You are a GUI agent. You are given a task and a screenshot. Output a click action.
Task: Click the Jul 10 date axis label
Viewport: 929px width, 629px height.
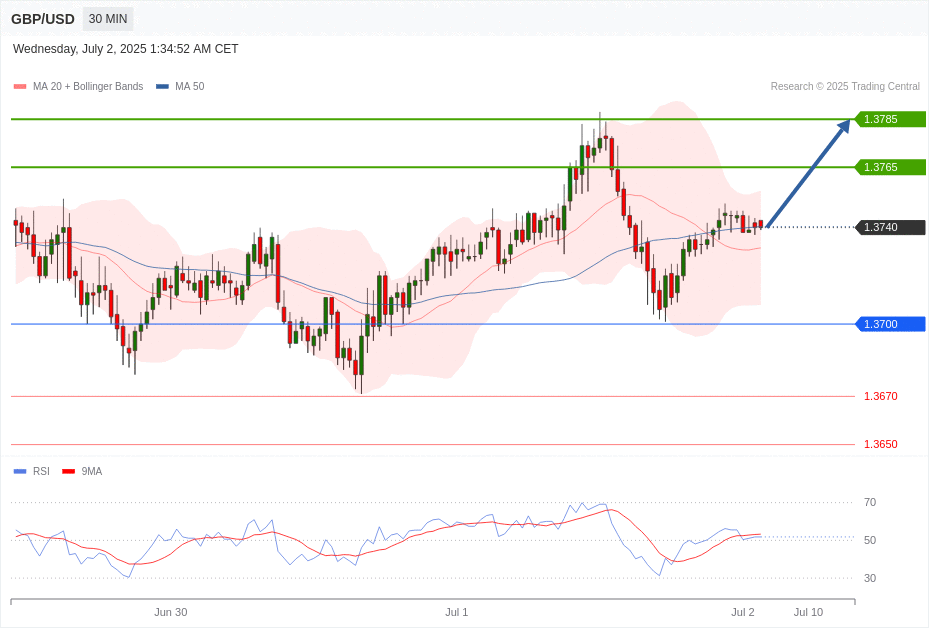pos(808,612)
